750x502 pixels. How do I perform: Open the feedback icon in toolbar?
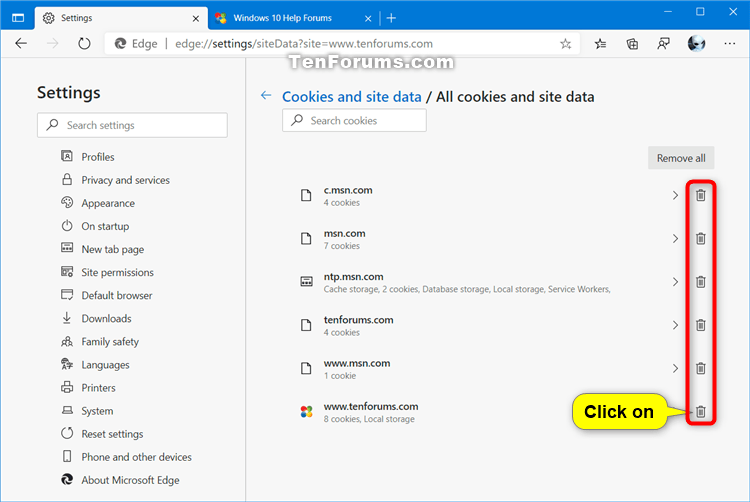coord(663,44)
